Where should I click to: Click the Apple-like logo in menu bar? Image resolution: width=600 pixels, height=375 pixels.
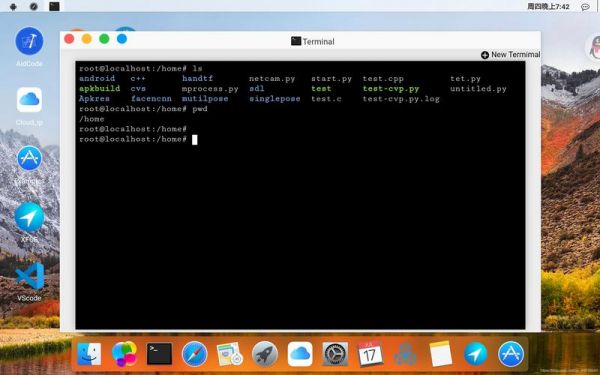[13, 7]
